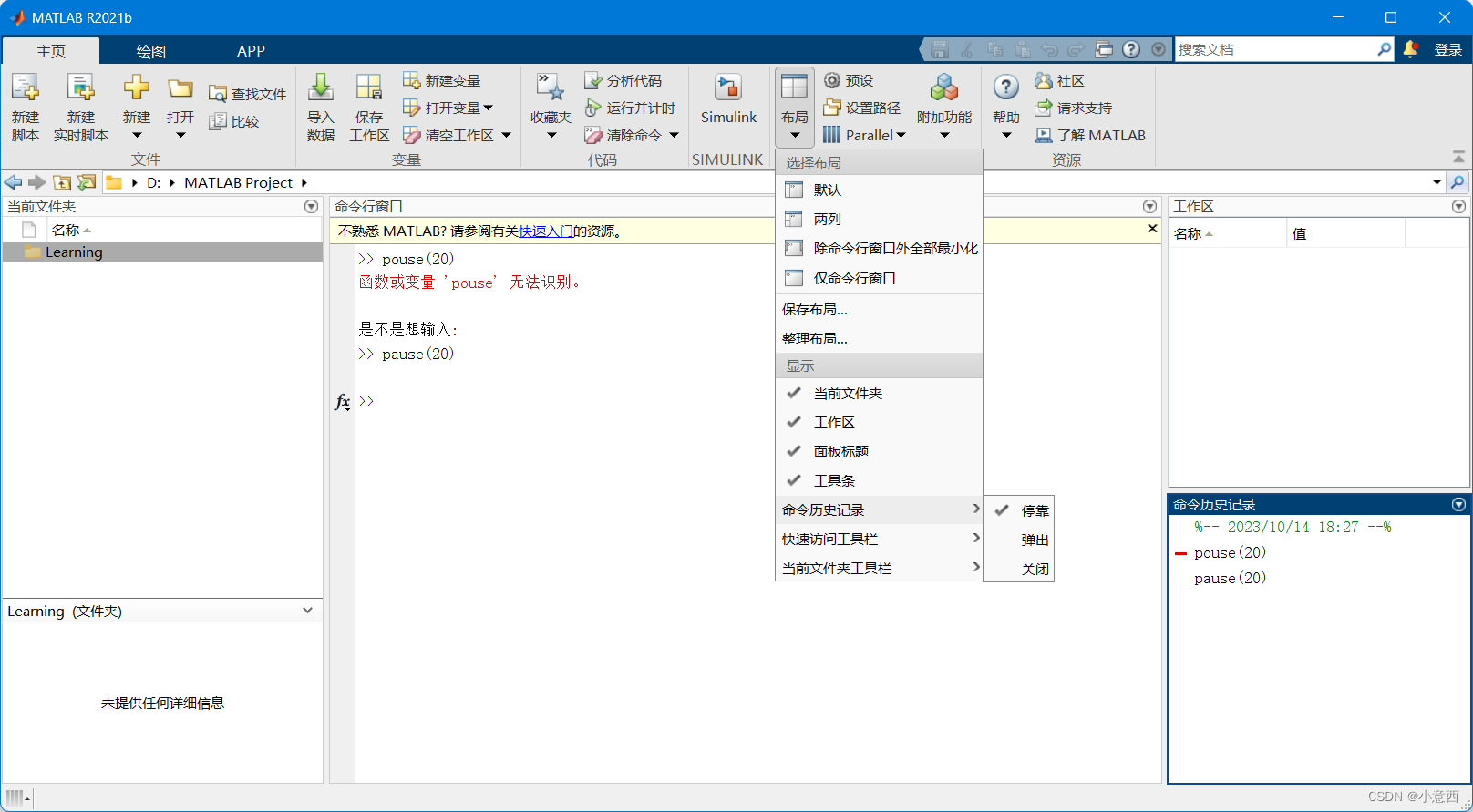Screen dimensions: 1473x812
Task: Click the search documentation (搜索文档) field
Action: point(1276,49)
